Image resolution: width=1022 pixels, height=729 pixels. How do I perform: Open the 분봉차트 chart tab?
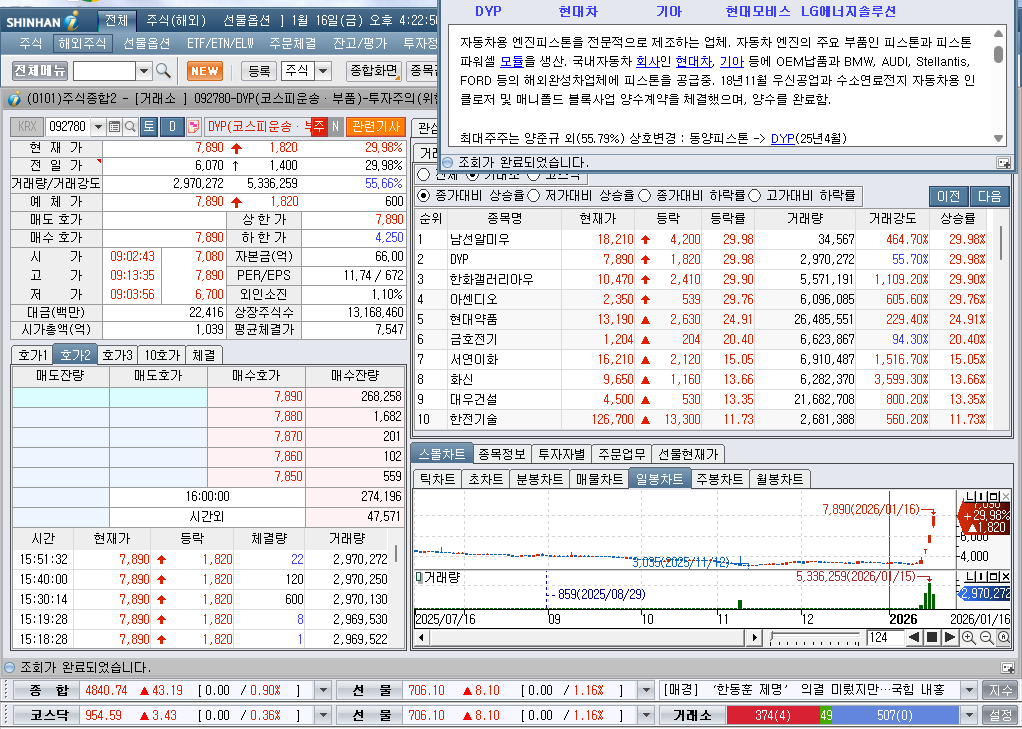[540, 479]
